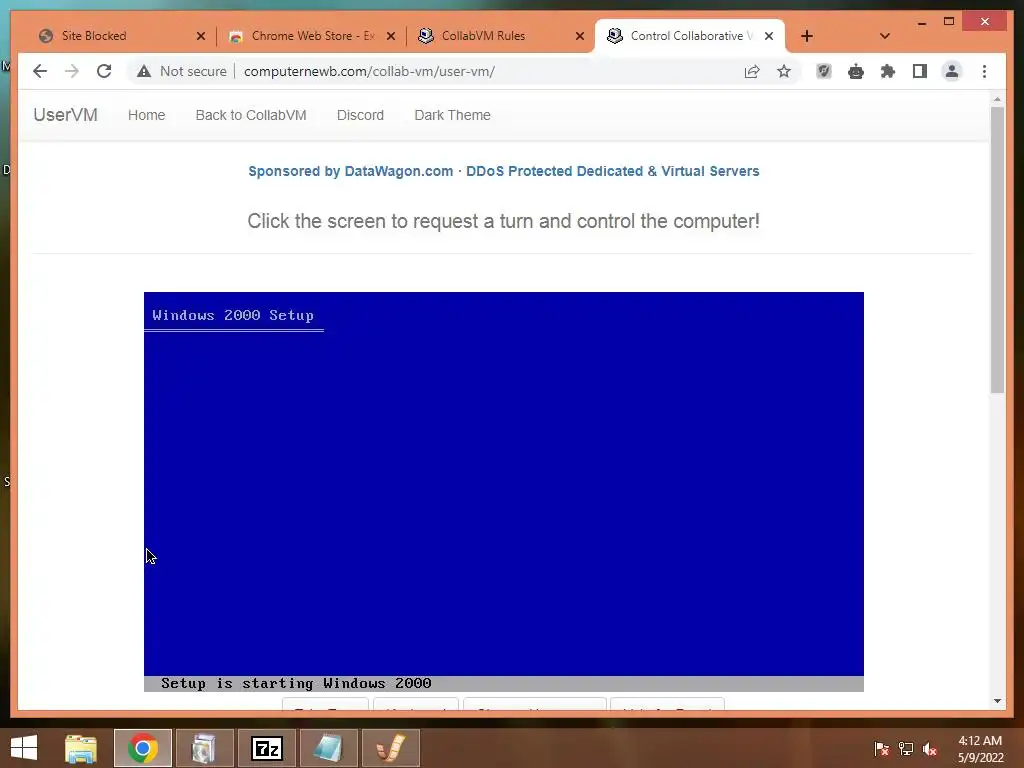This screenshot has width=1024, height=768.
Task: Close the Control Collaborative tab
Action: click(769, 36)
